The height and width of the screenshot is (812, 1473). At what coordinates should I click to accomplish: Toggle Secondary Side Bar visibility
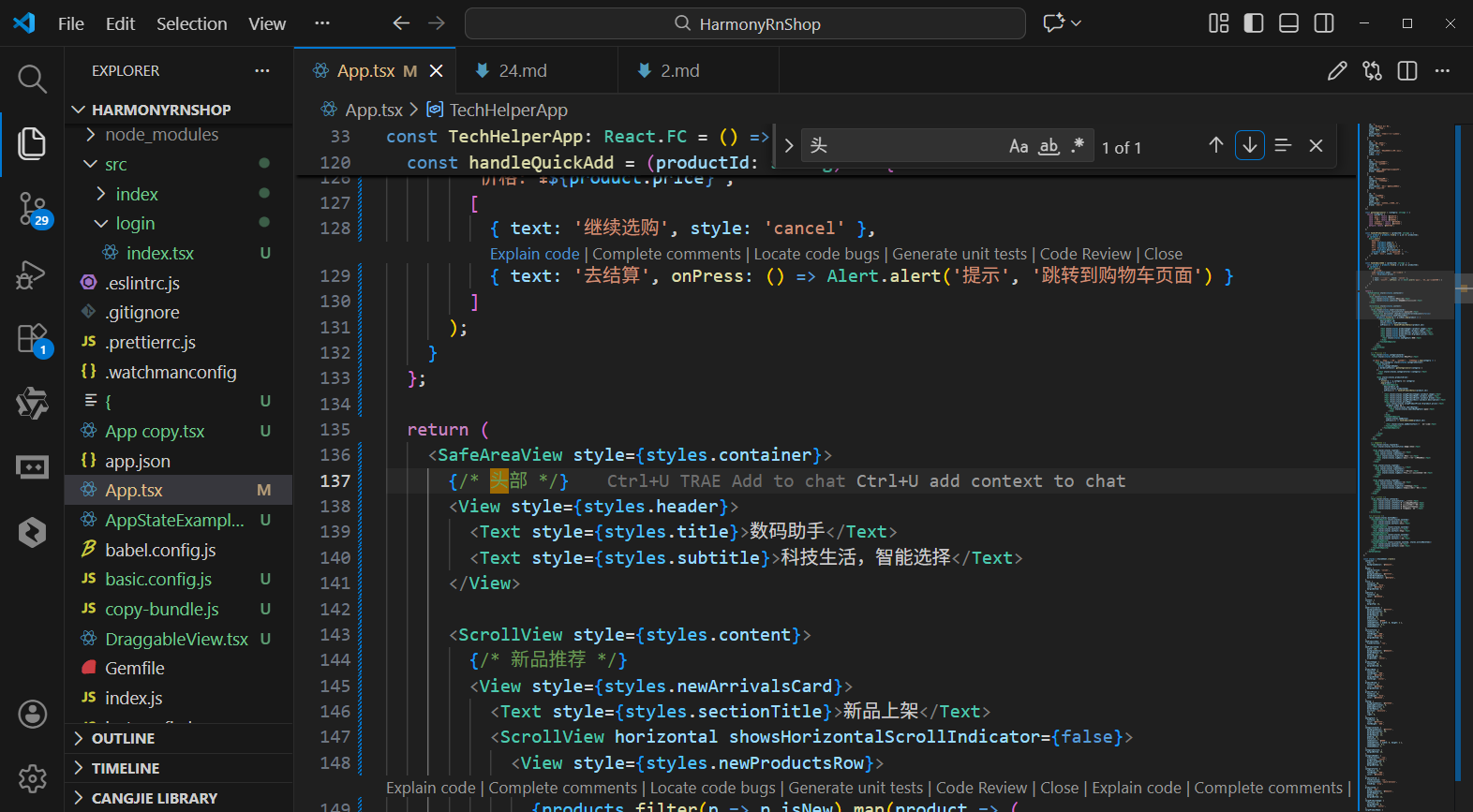(1324, 23)
